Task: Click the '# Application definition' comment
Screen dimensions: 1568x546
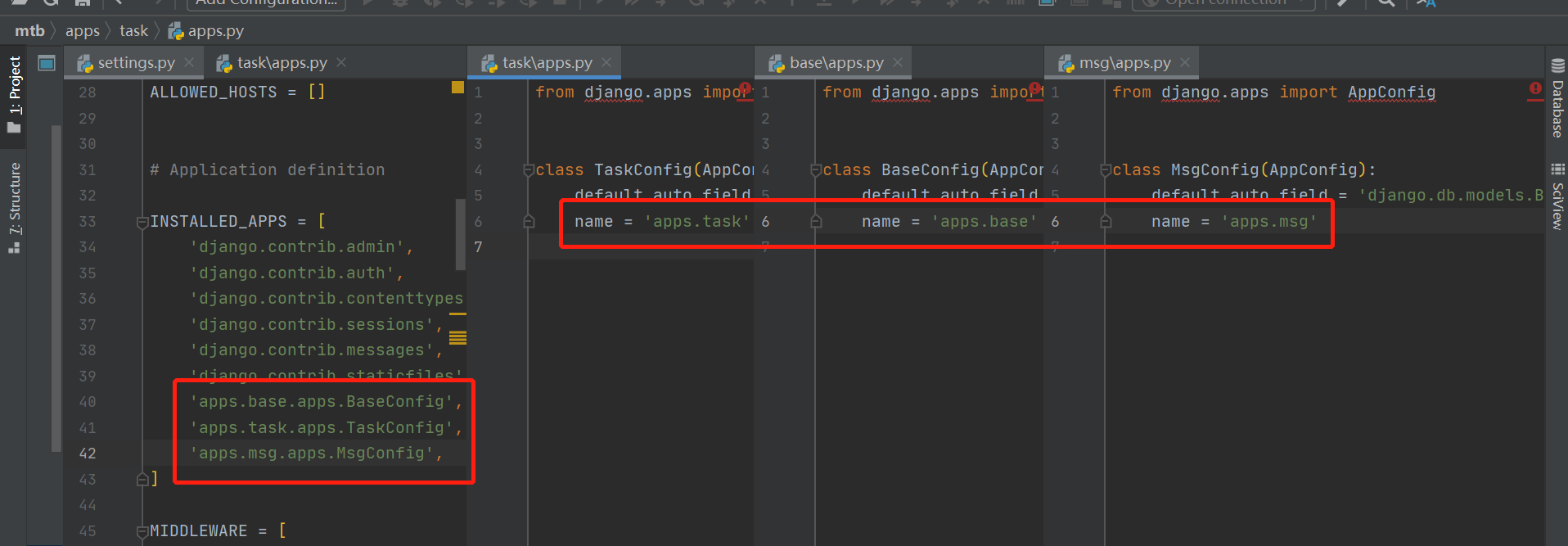Action: point(268,170)
